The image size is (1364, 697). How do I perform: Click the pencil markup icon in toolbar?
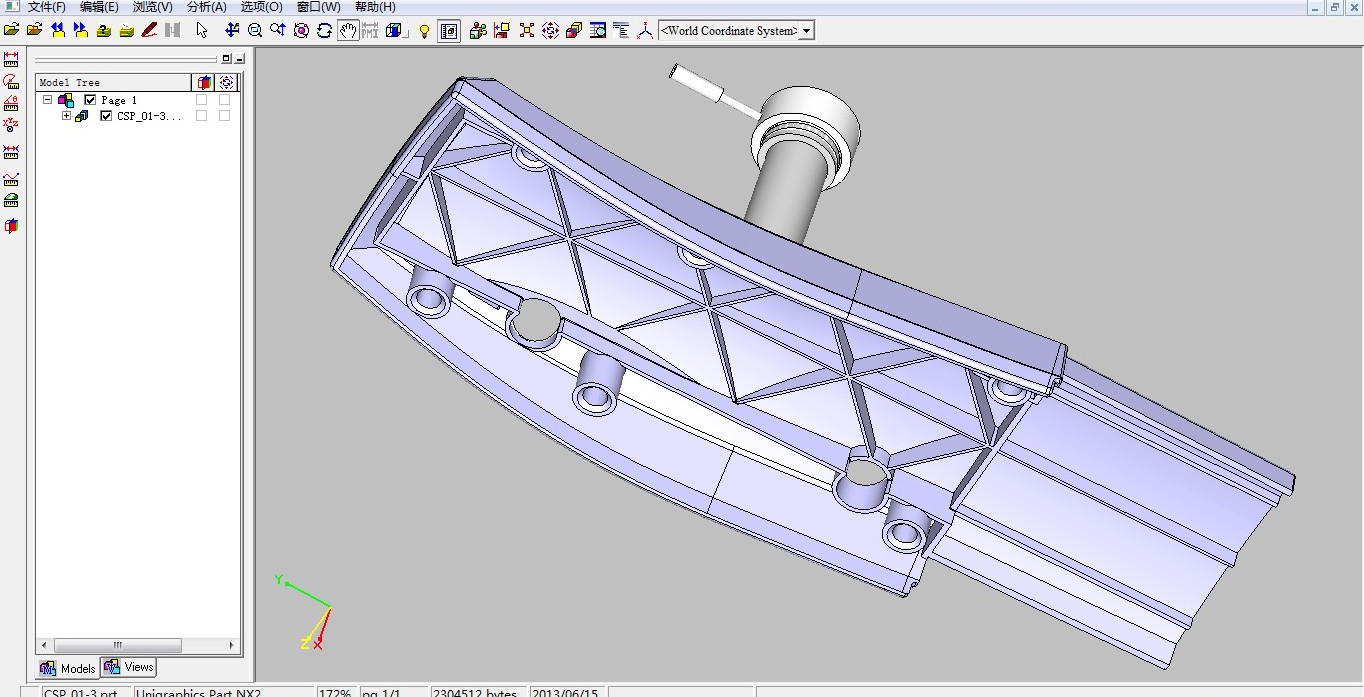(149, 30)
